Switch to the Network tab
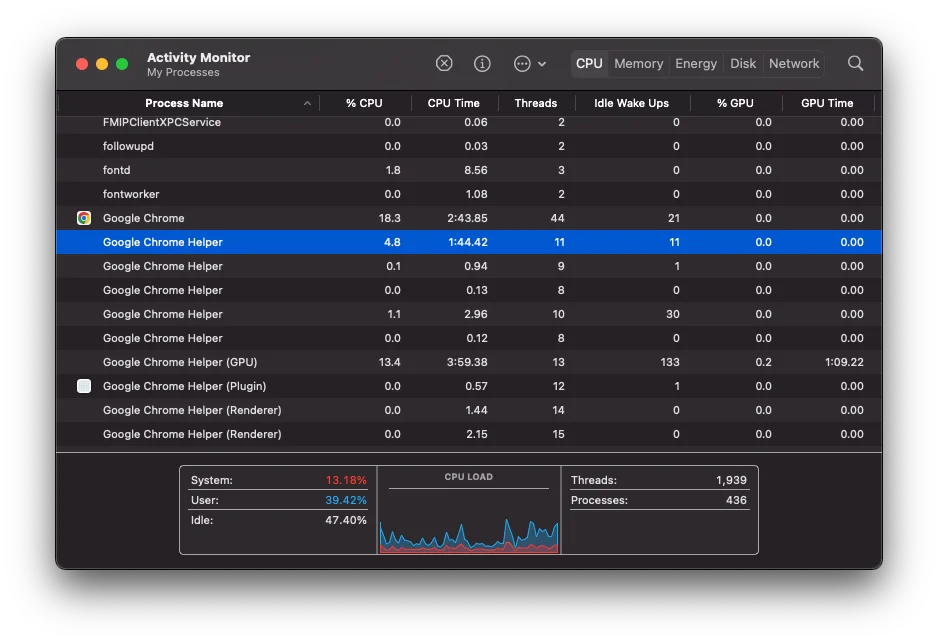938x643 pixels. 794,63
